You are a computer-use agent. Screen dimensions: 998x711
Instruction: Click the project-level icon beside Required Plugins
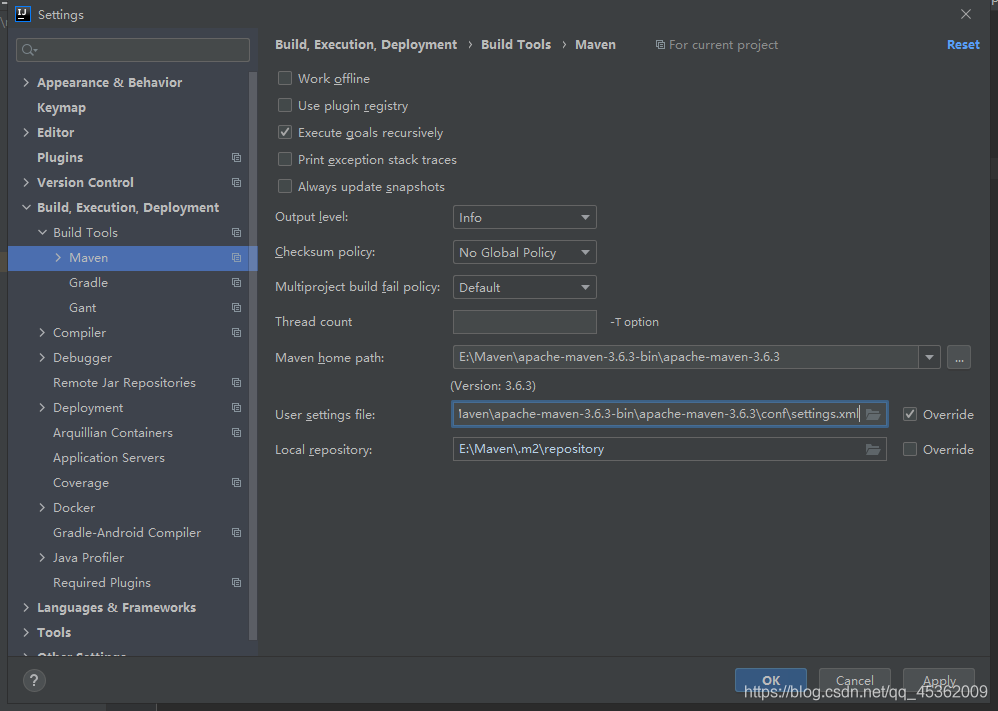point(236,582)
